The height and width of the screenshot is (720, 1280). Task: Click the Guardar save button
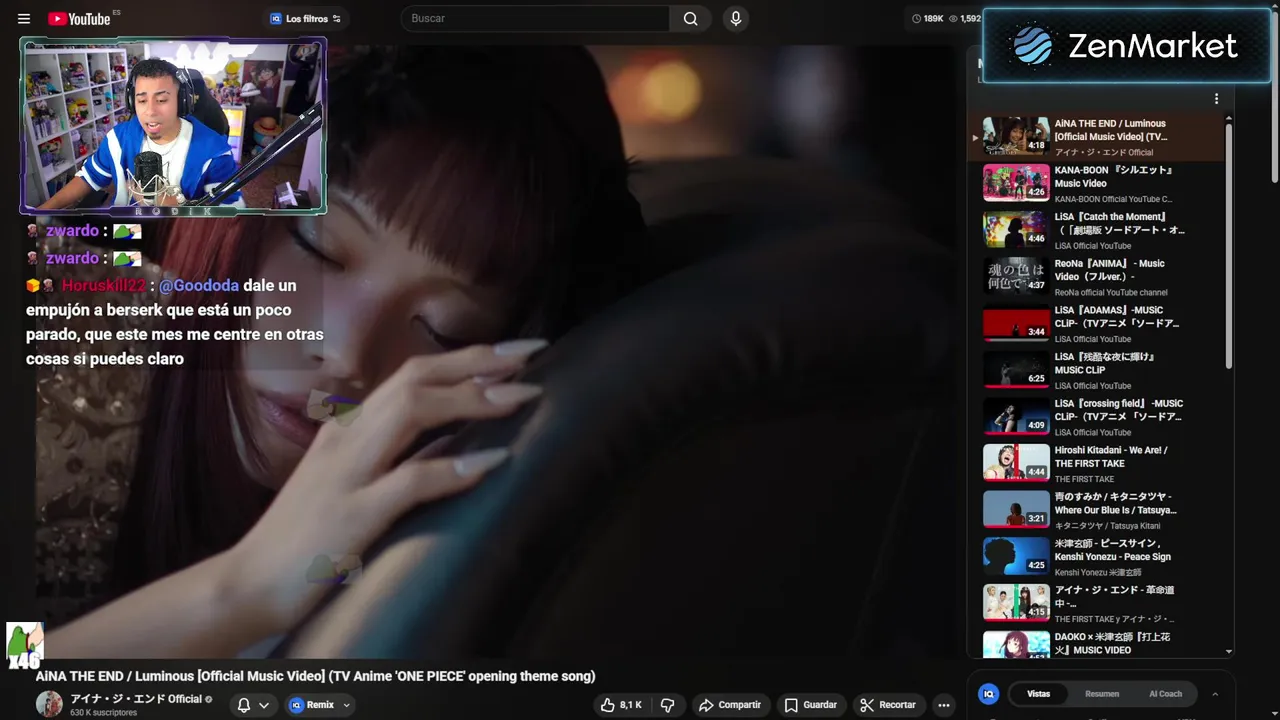810,705
